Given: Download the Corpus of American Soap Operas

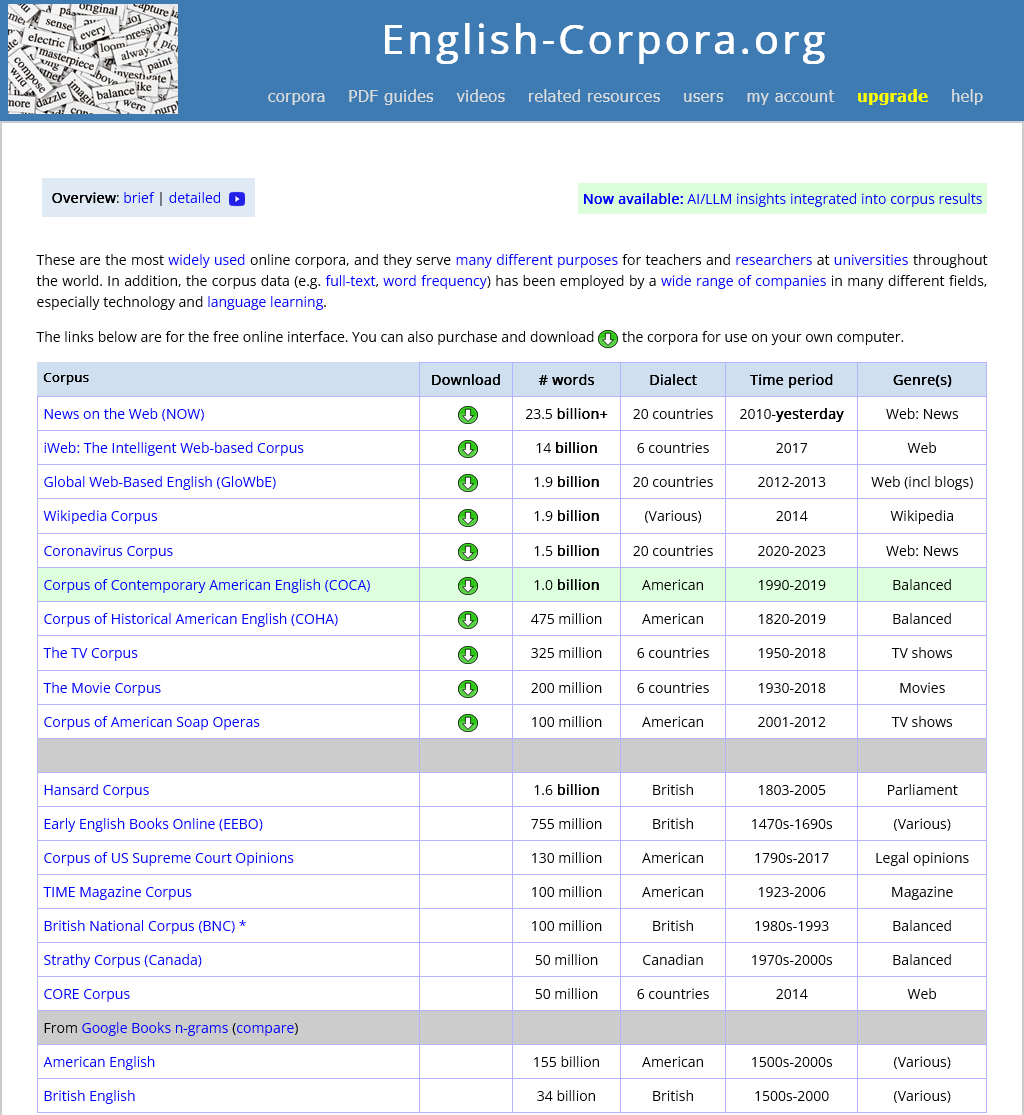Looking at the screenshot, I should [467, 721].
